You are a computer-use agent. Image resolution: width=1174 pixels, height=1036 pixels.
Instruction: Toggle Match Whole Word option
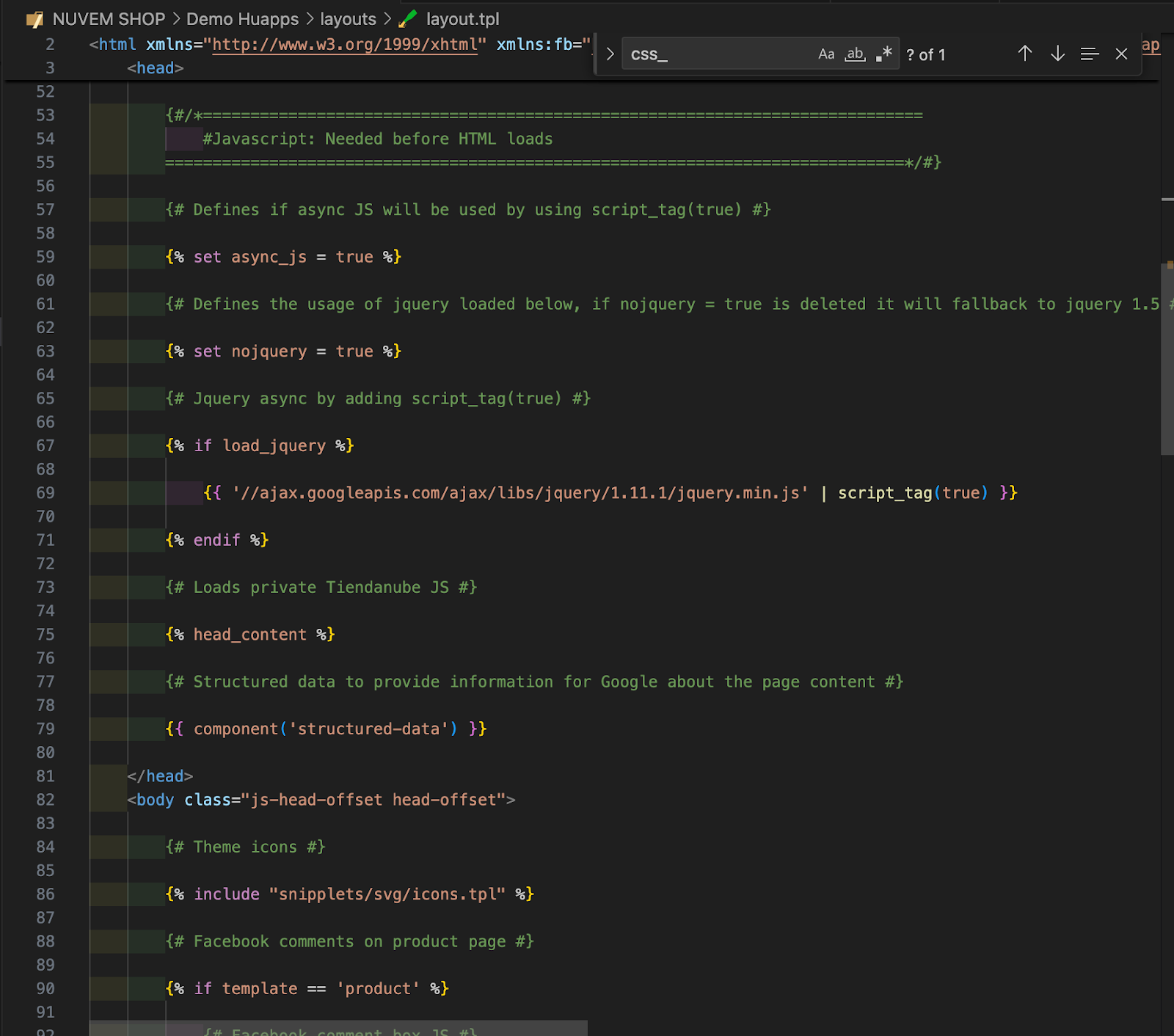click(x=855, y=54)
